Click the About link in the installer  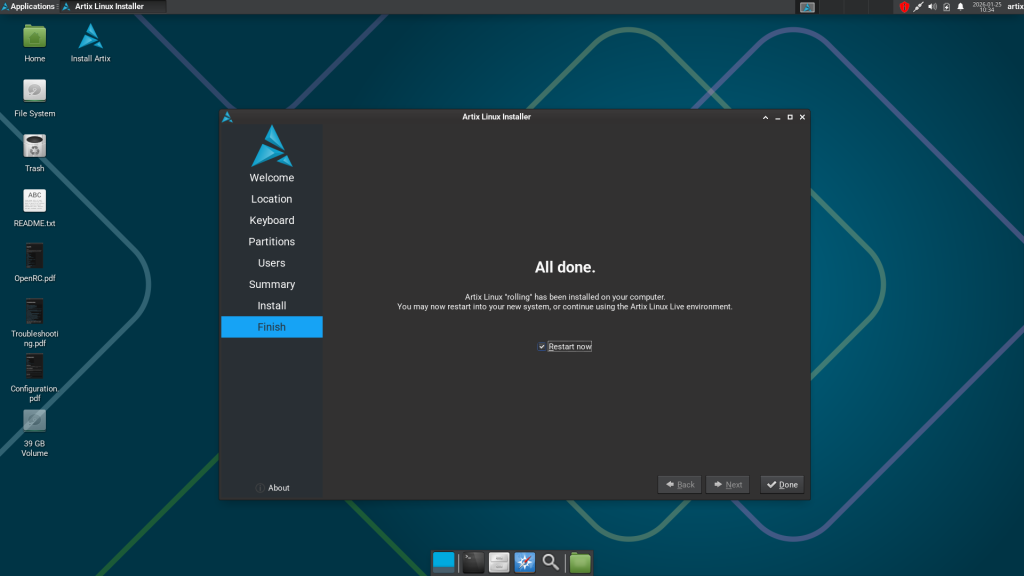coord(272,488)
